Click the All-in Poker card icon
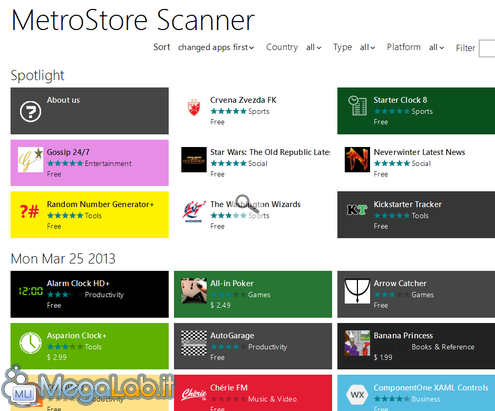Screen dimensions: 495x411 [x=194, y=291]
